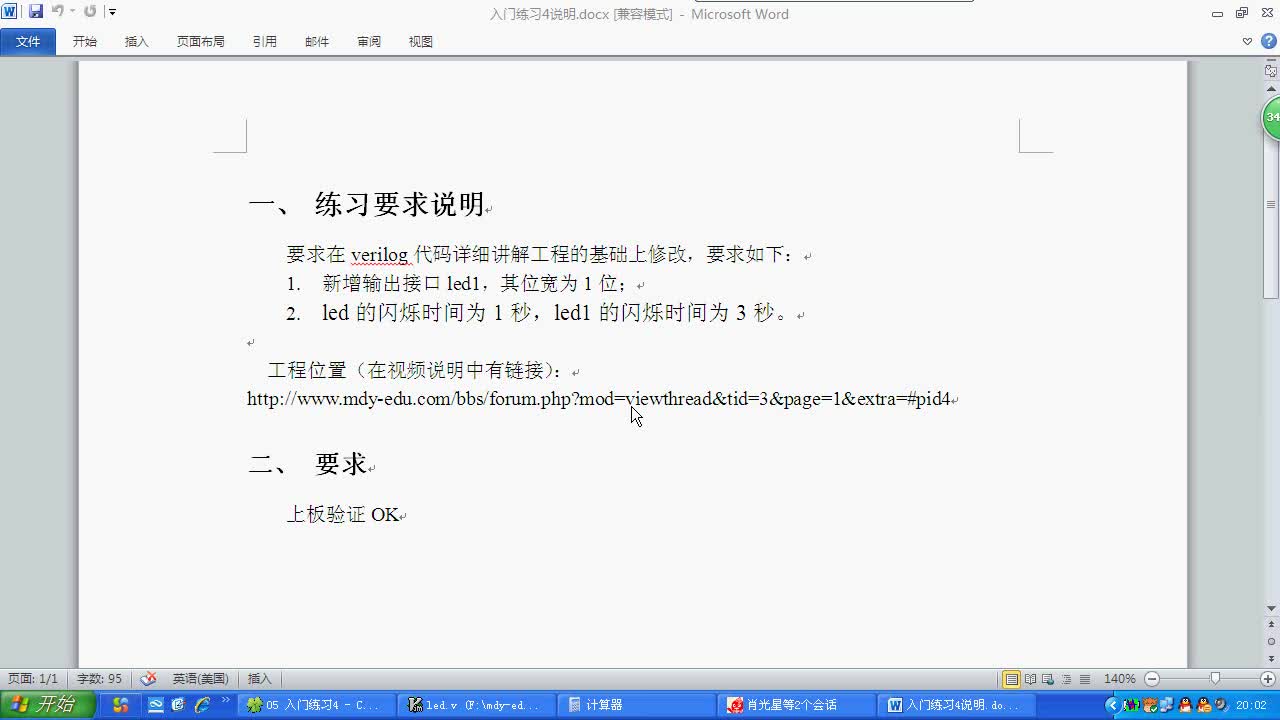1280x720 pixels.
Task: Click the text 工程位置（在视频说明中有链接）
Action: point(417,371)
